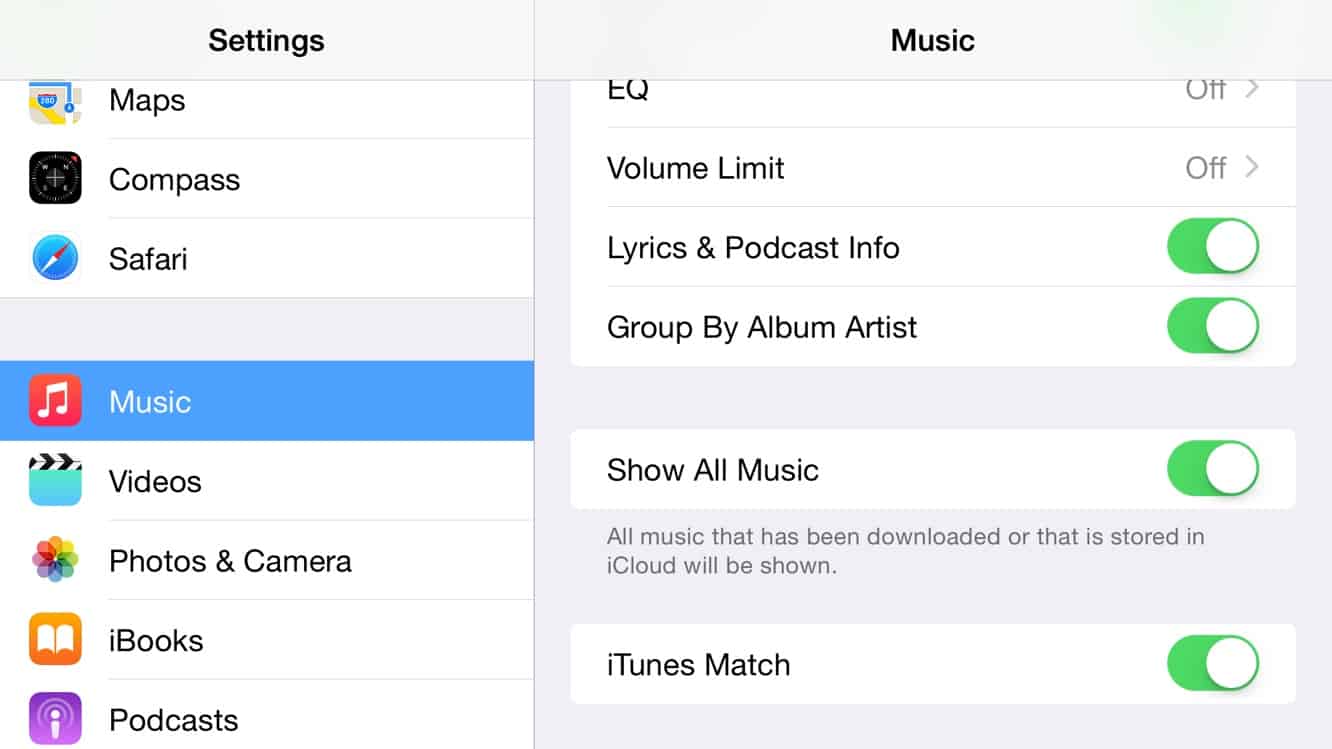
Task: Open the Volume Limit Off value
Action: coord(1205,167)
